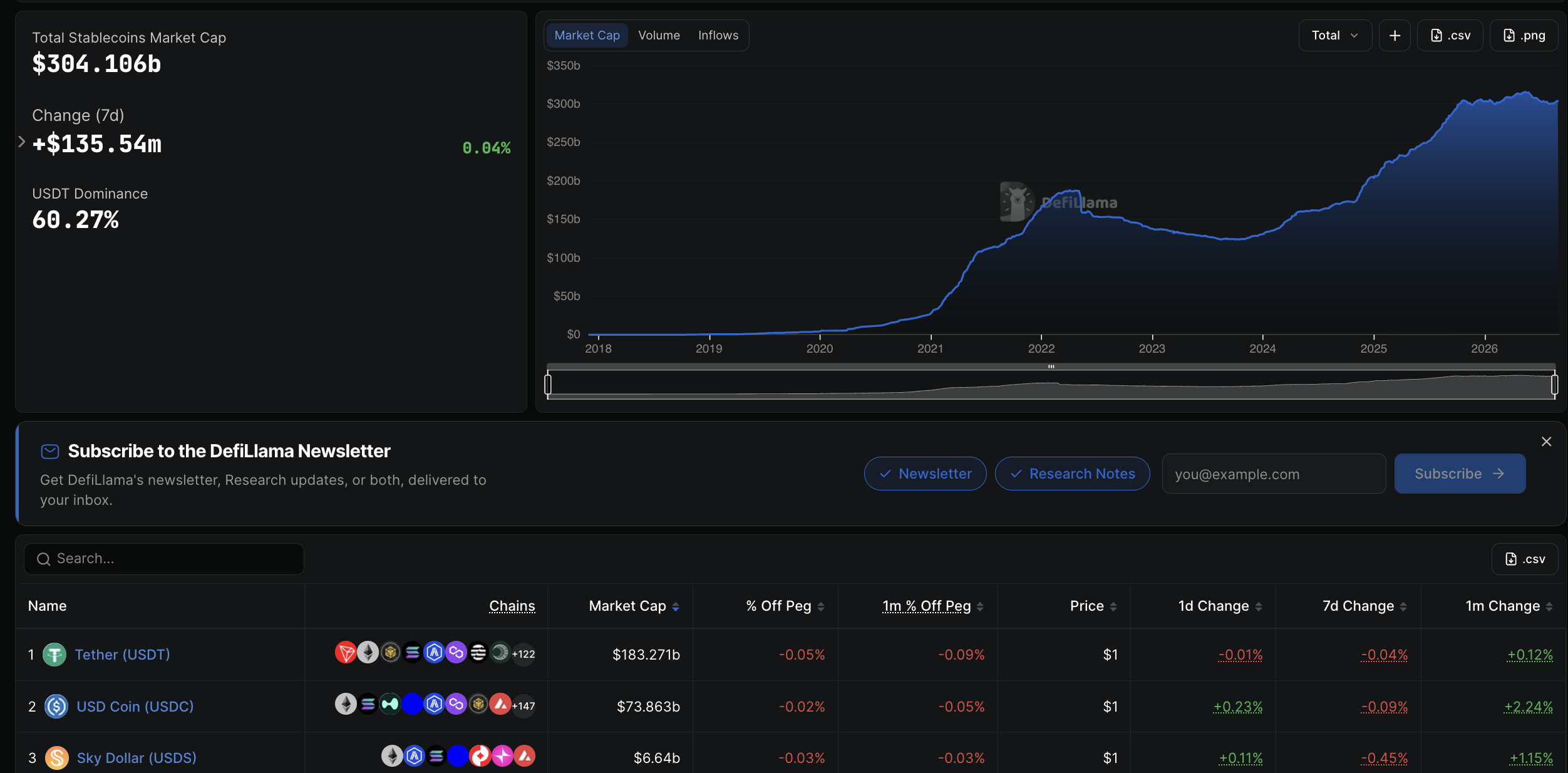Sort table by 1m % Off Peg column
The image size is (1568, 773).
933,606
